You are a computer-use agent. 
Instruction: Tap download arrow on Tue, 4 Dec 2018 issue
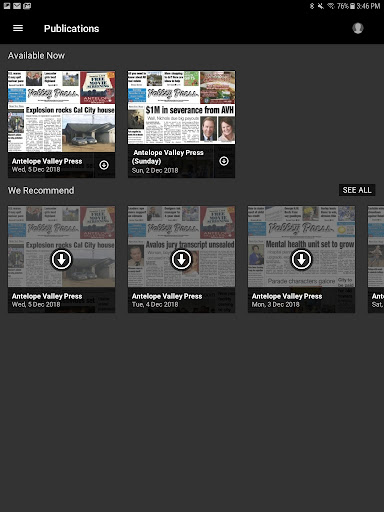pyautogui.click(x=181, y=259)
